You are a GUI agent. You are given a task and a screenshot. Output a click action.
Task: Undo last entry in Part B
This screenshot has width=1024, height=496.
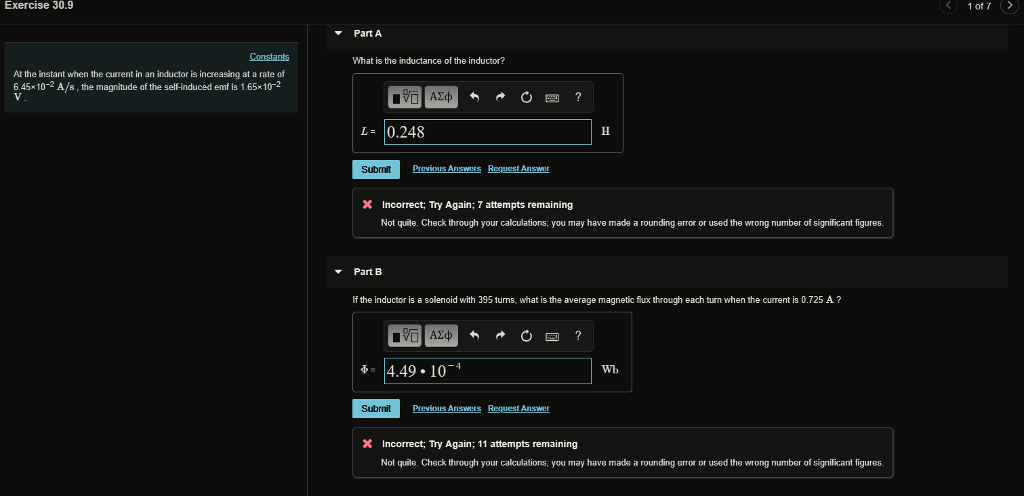(475, 336)
